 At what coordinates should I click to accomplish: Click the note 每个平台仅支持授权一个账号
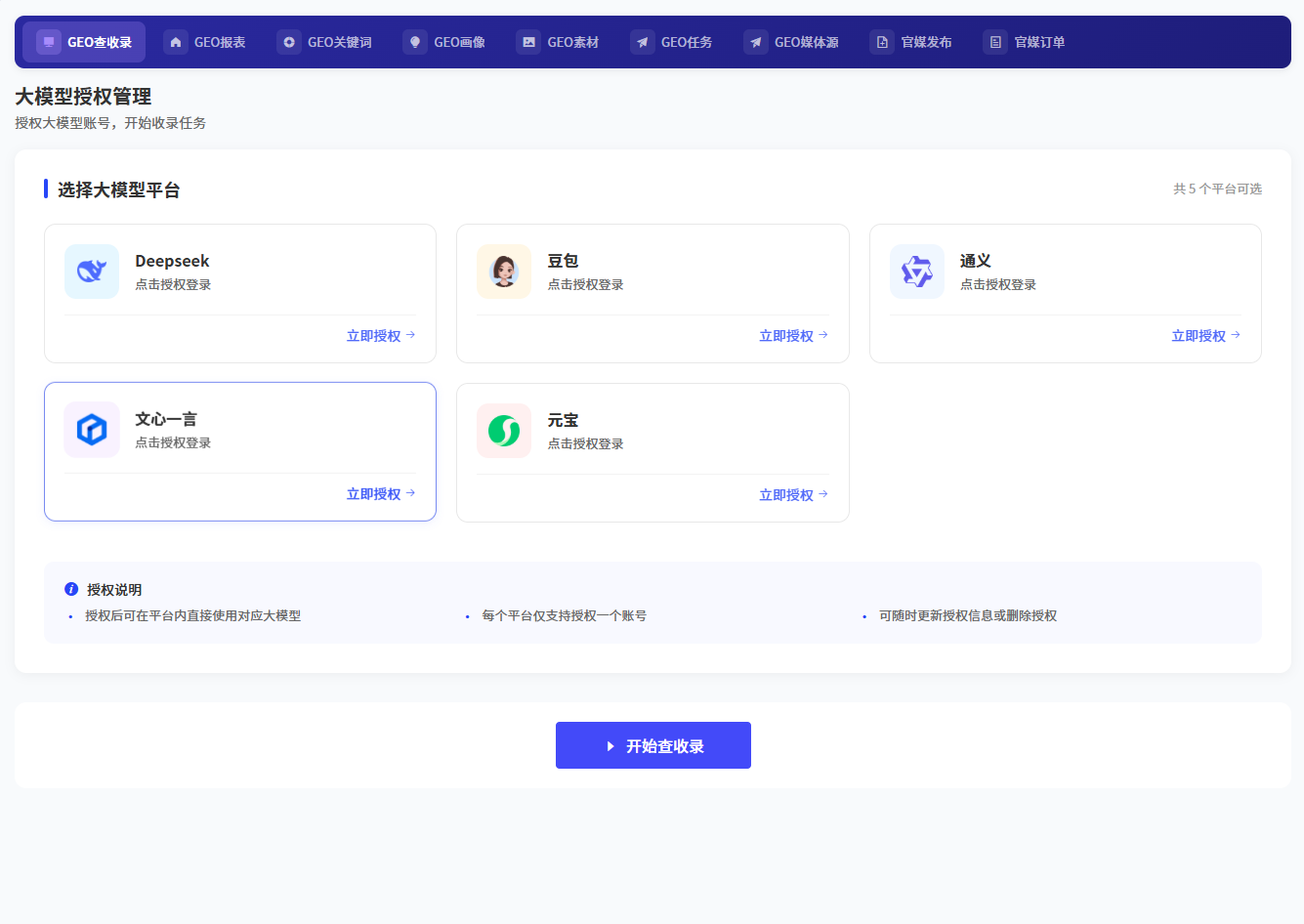(564, 616)
